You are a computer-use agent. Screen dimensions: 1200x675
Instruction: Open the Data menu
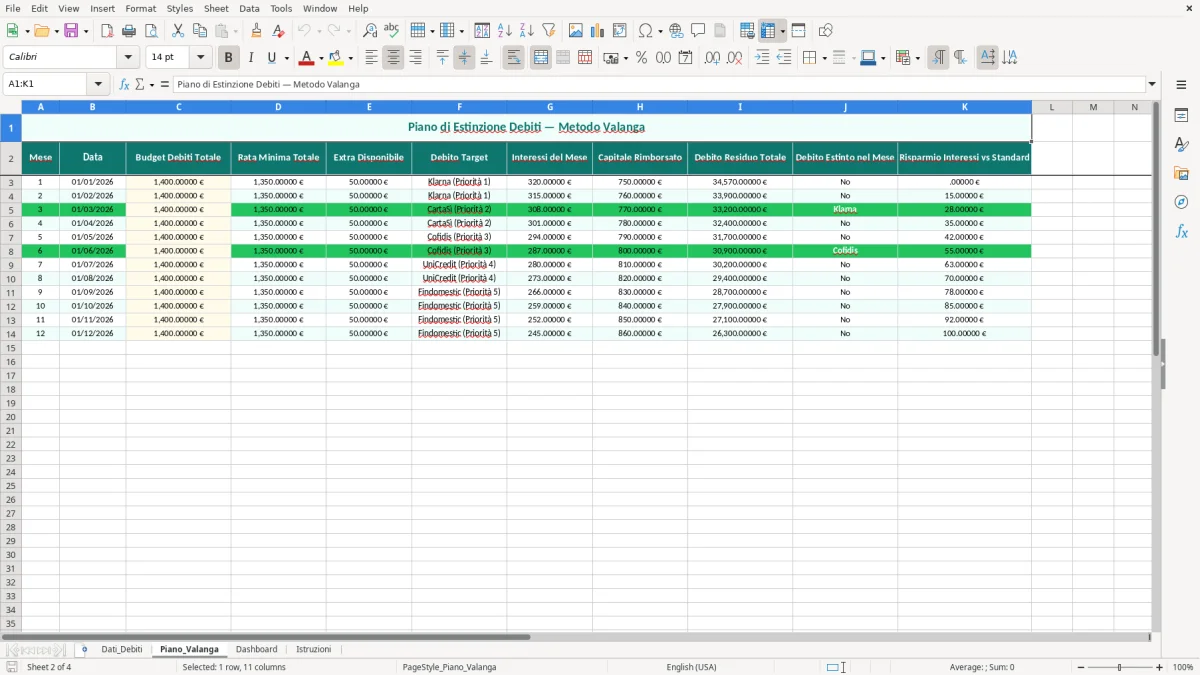pos(249,8)
